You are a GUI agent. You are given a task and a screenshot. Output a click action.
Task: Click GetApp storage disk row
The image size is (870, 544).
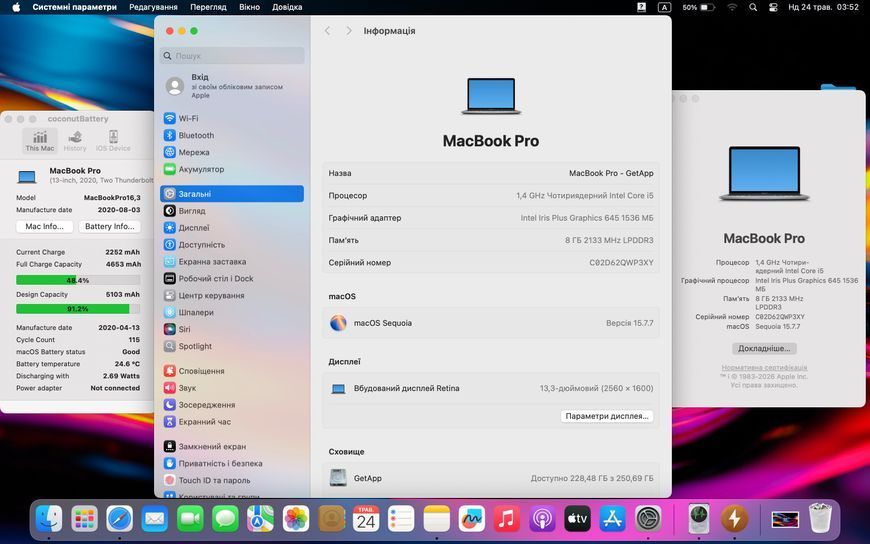(491, 478)
